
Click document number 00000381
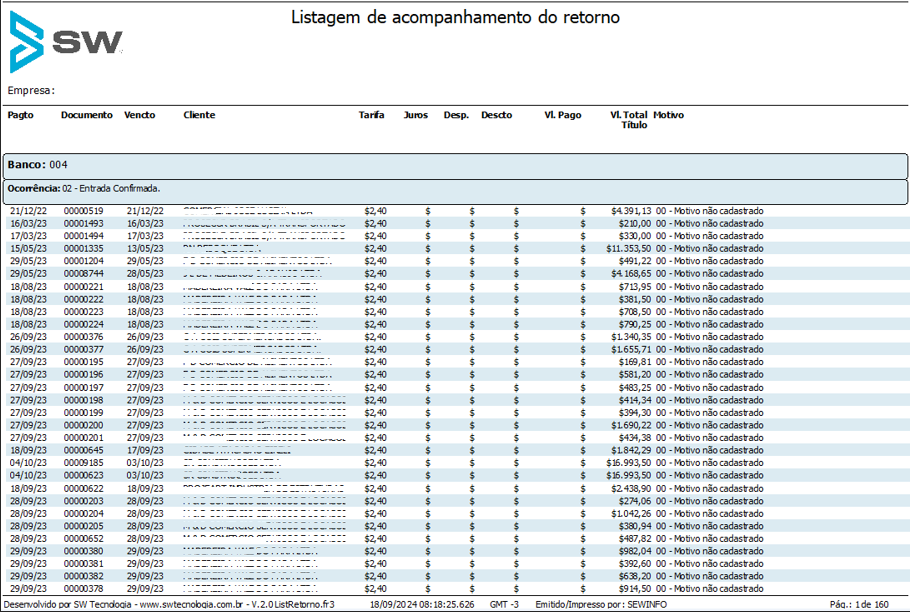click(x=84, y=564)
